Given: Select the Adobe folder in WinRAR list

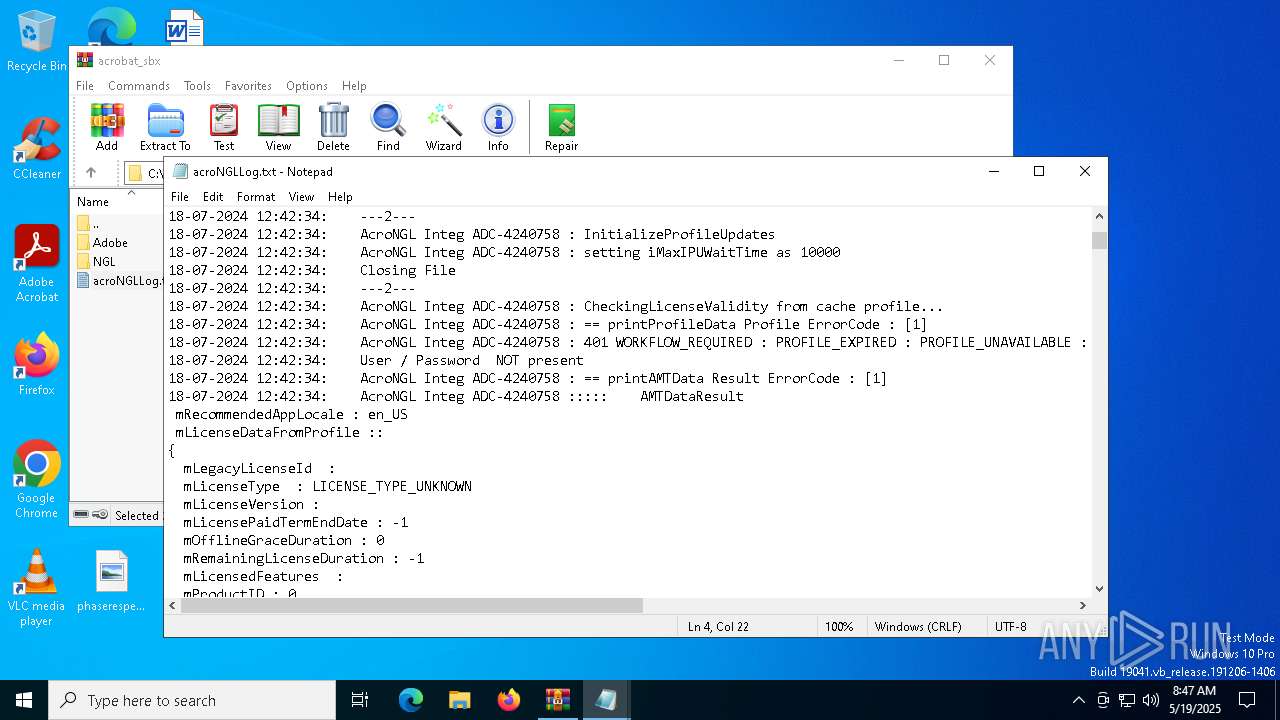Looking at the screenshot, I should pyautogui.click(x=110, y=243).
